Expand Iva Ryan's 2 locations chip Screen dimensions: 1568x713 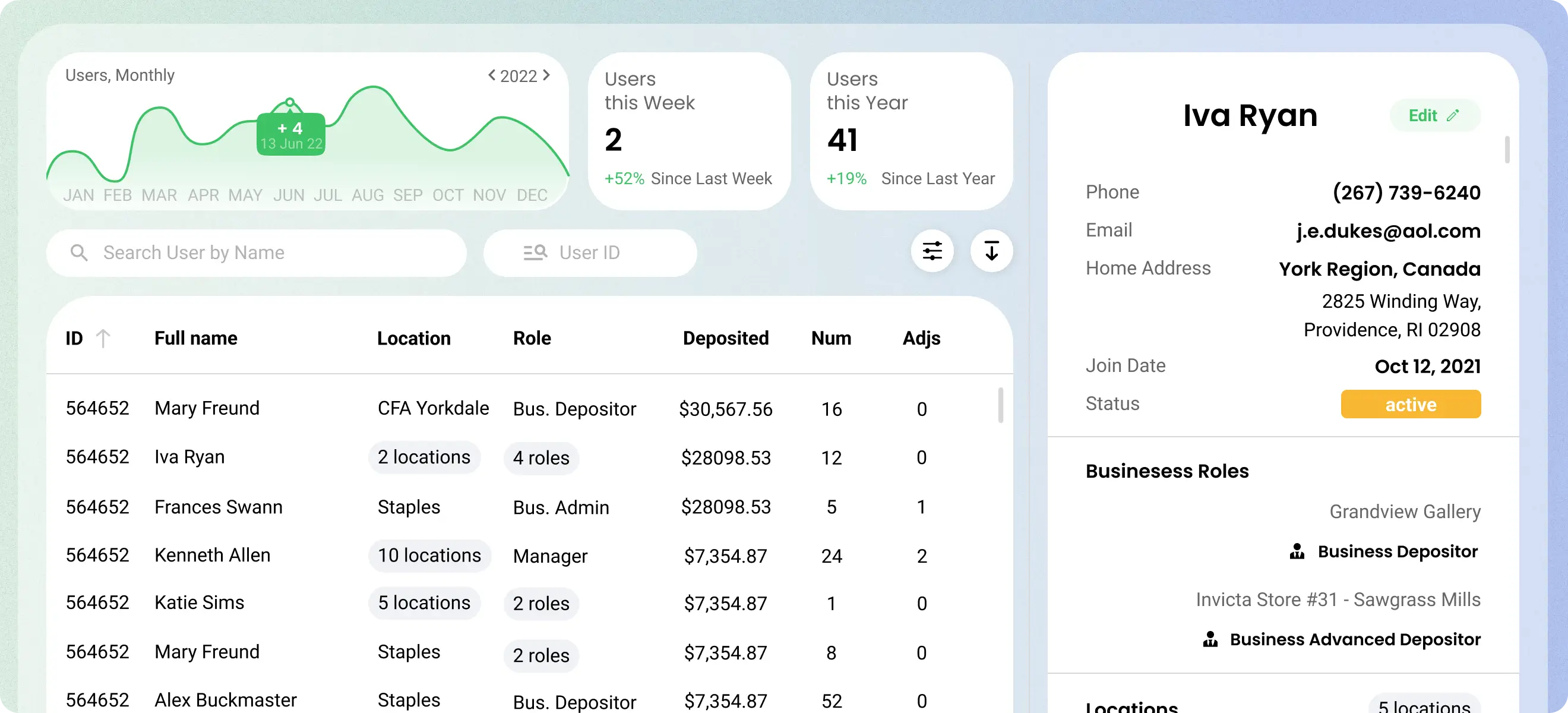pos(423,457)
